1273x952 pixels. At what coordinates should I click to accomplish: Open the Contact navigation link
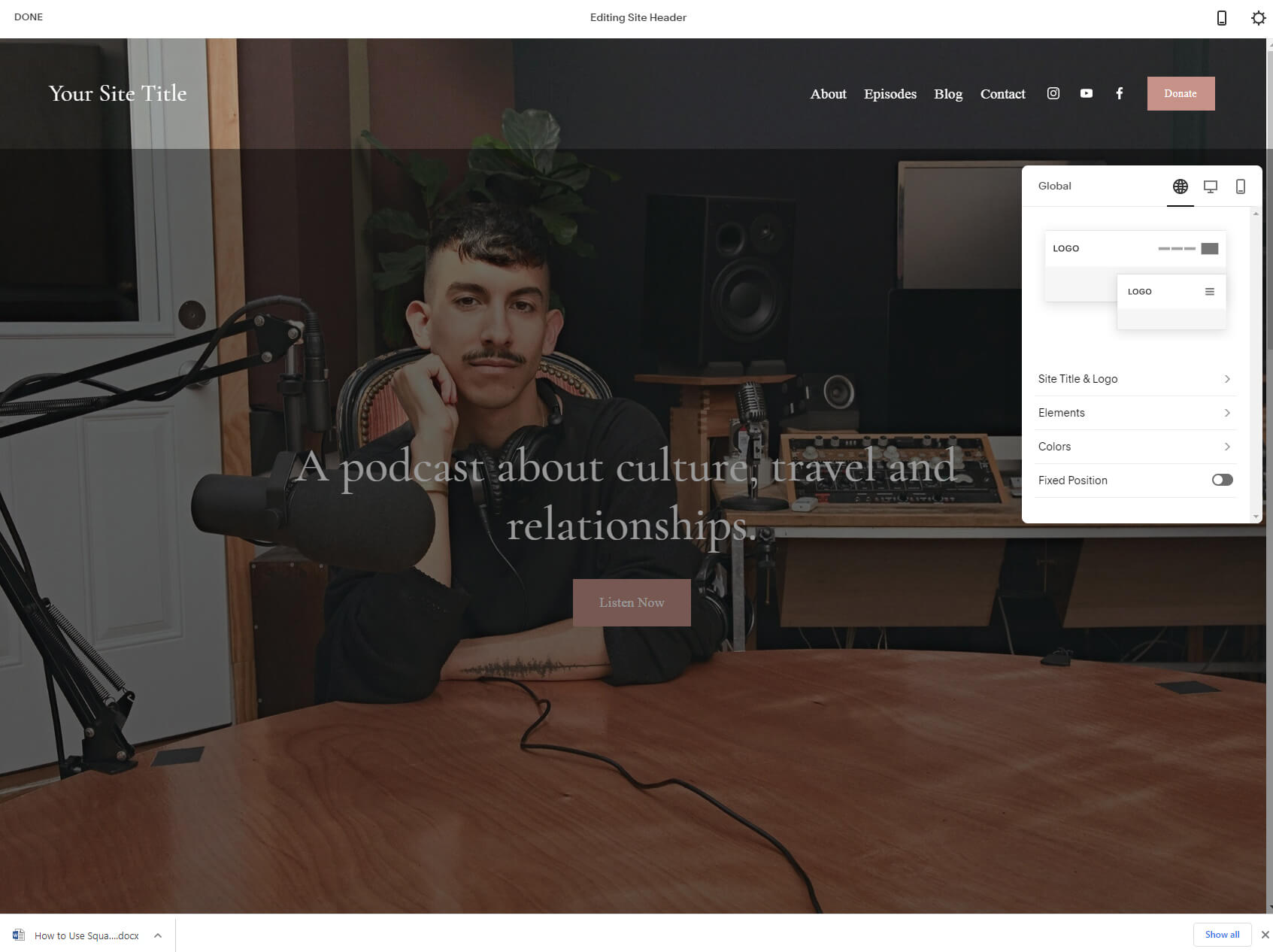[1002, 93]
